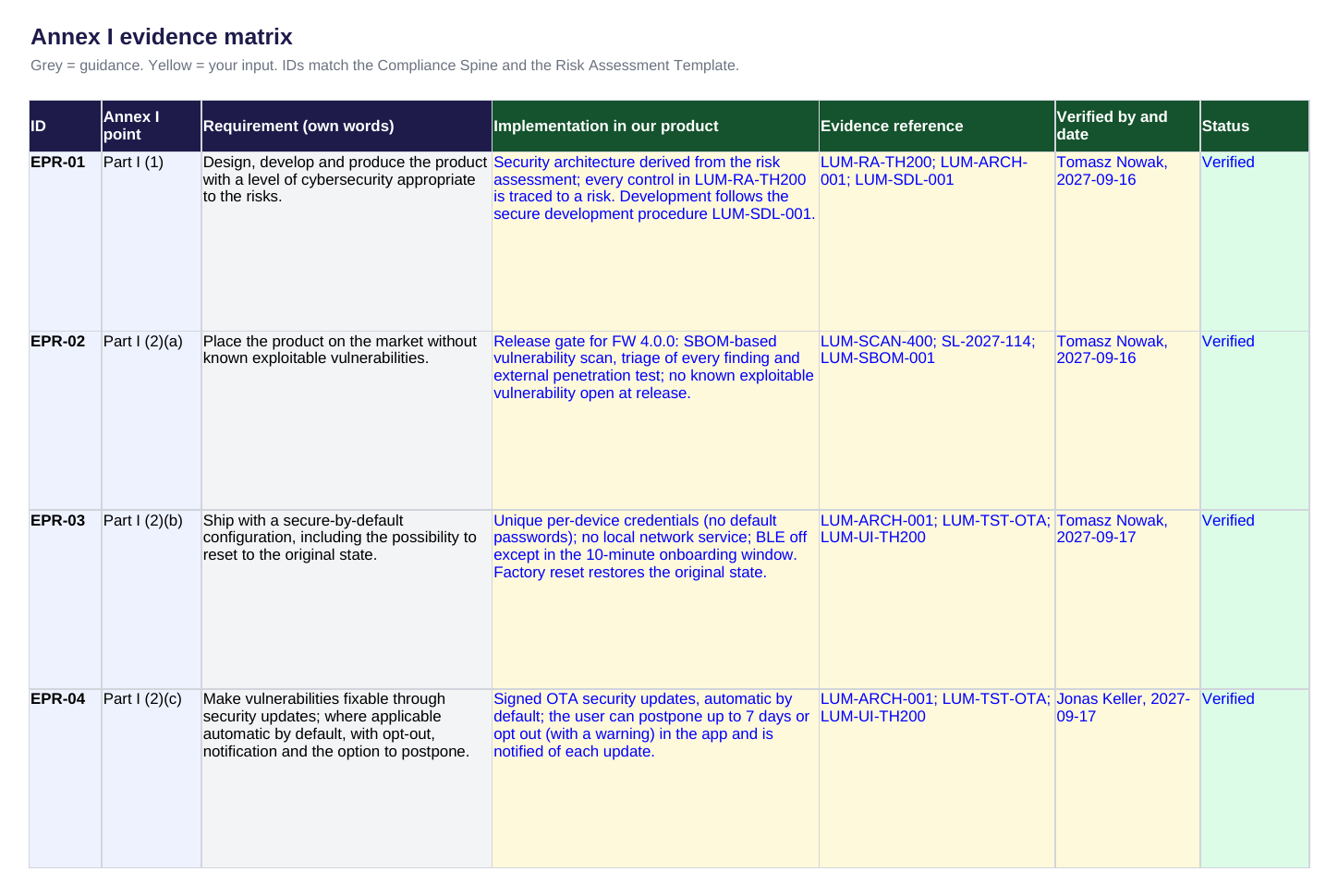1338x896 pixels.
Task: Click the 'Implementation in our product' column header
Action: (x=655, y=127)
